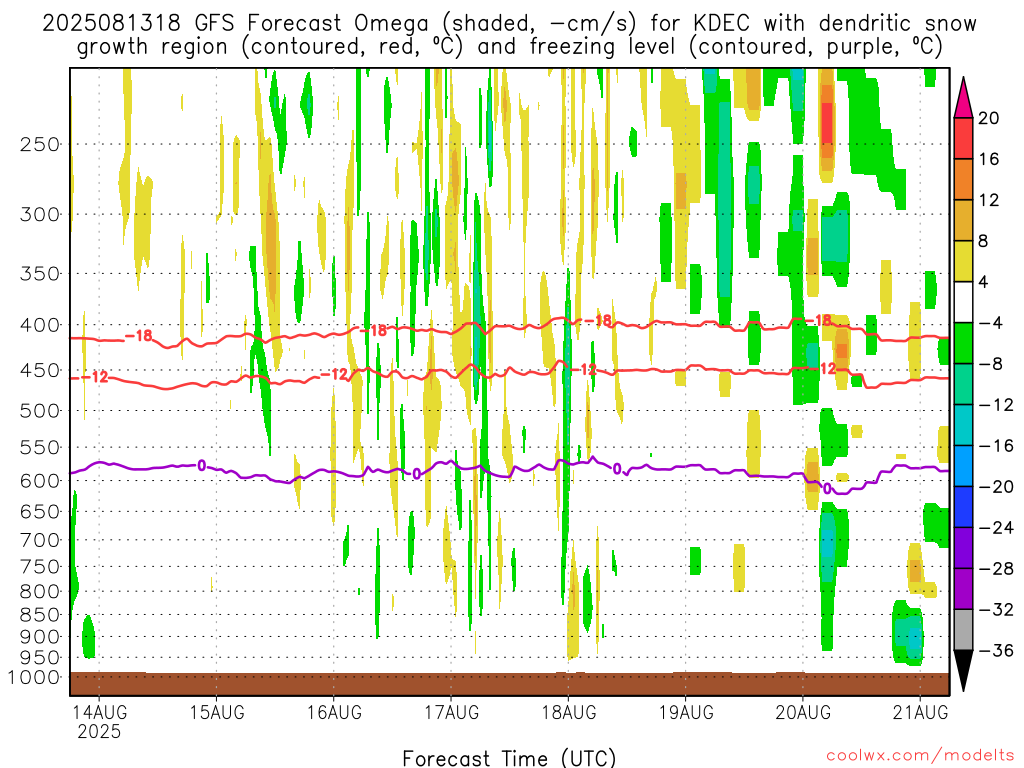1024x768 pixels.
Task: Click the 300 pressure level label
Action: click(40, 214)
